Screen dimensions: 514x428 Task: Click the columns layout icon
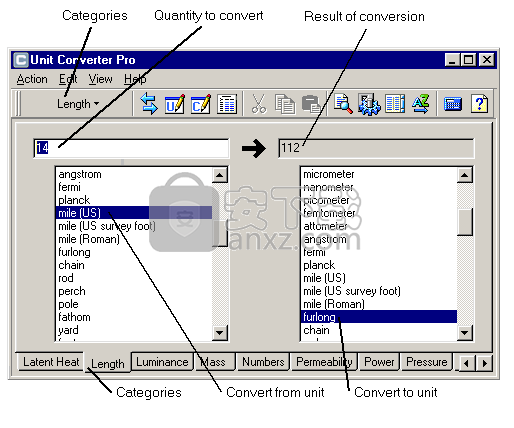pyautogui.click(x=395, y=104)
